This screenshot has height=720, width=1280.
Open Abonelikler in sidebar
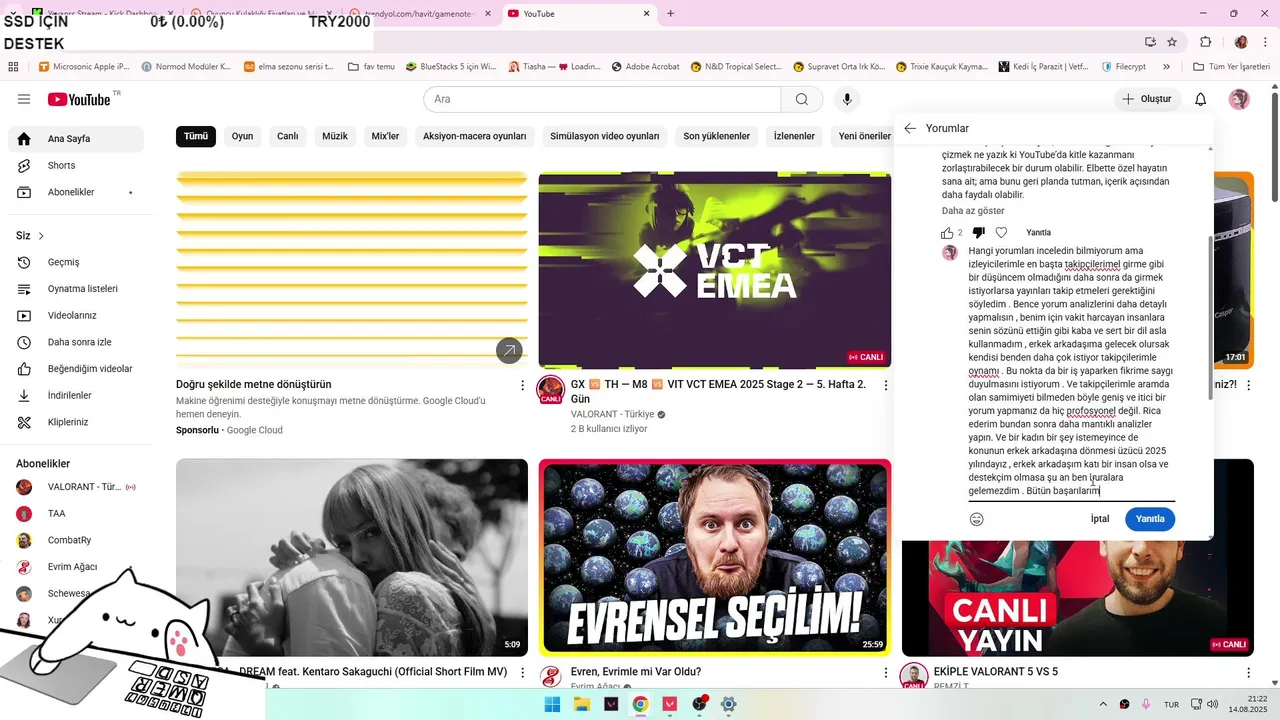click(76, 192)
